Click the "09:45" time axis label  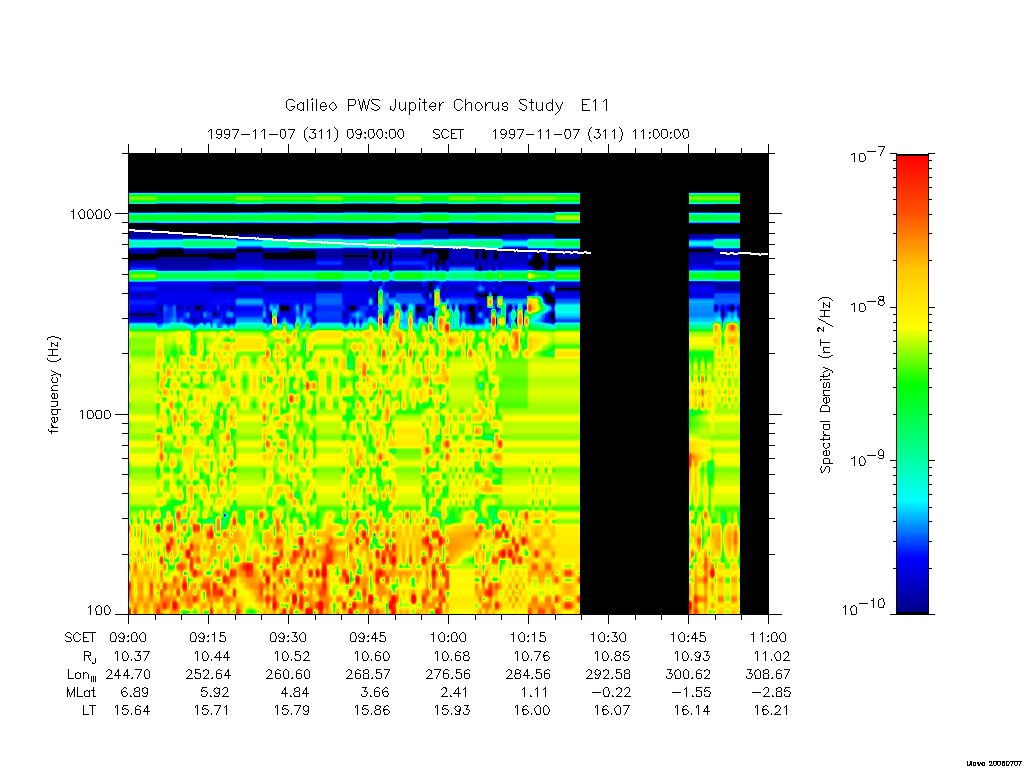tap(368, 637)
